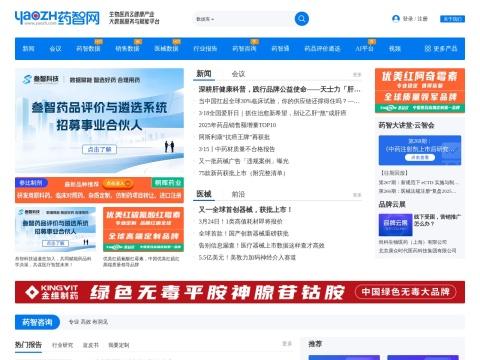Click the orange 优美红阿奇霉素 sidebar ad

tap(420, 90)
